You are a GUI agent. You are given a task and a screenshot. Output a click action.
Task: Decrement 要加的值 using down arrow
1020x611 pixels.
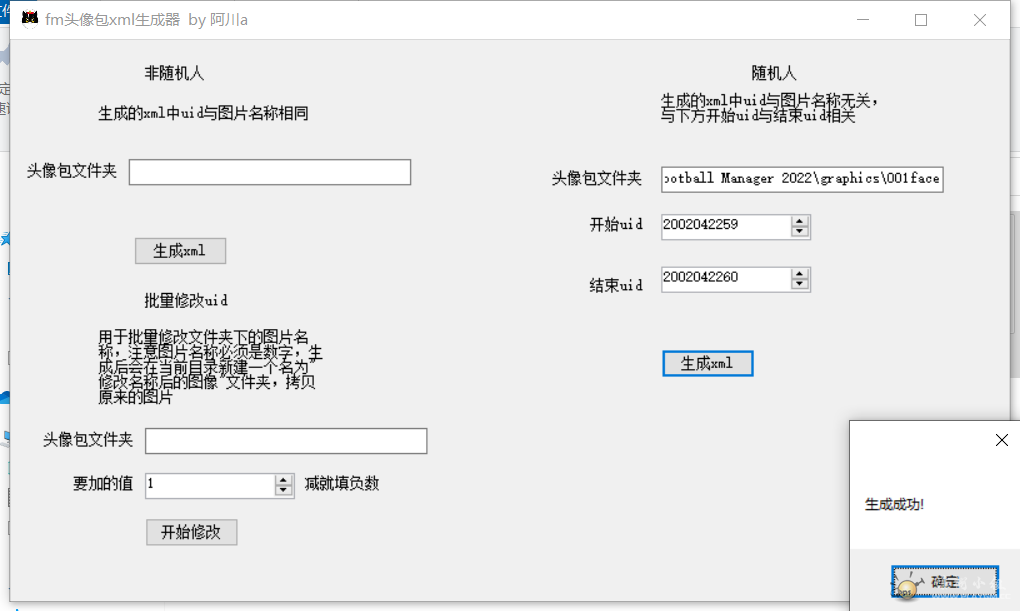pyautogui.click(x=283, y=491)
